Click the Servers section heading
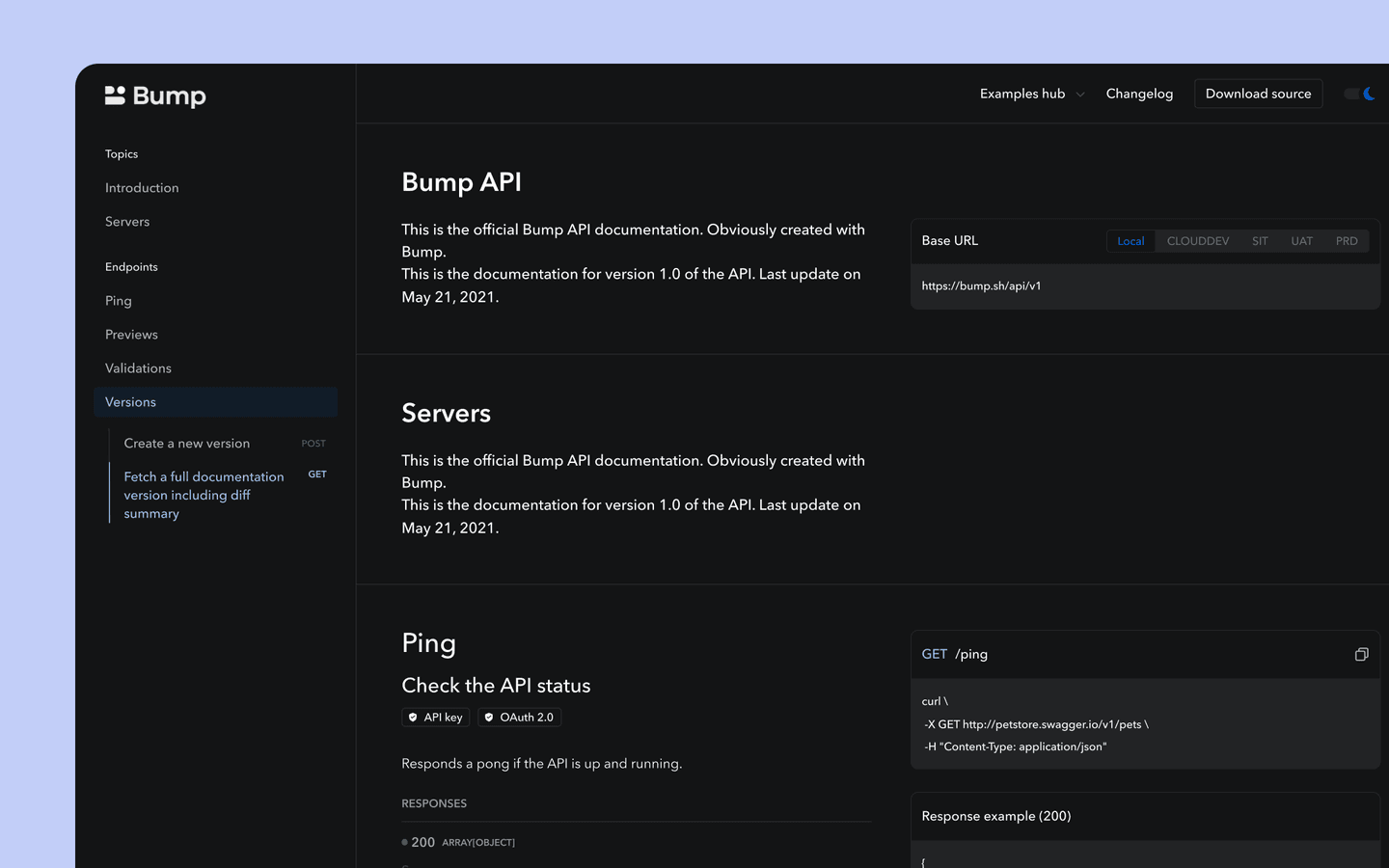 point(446,413)
